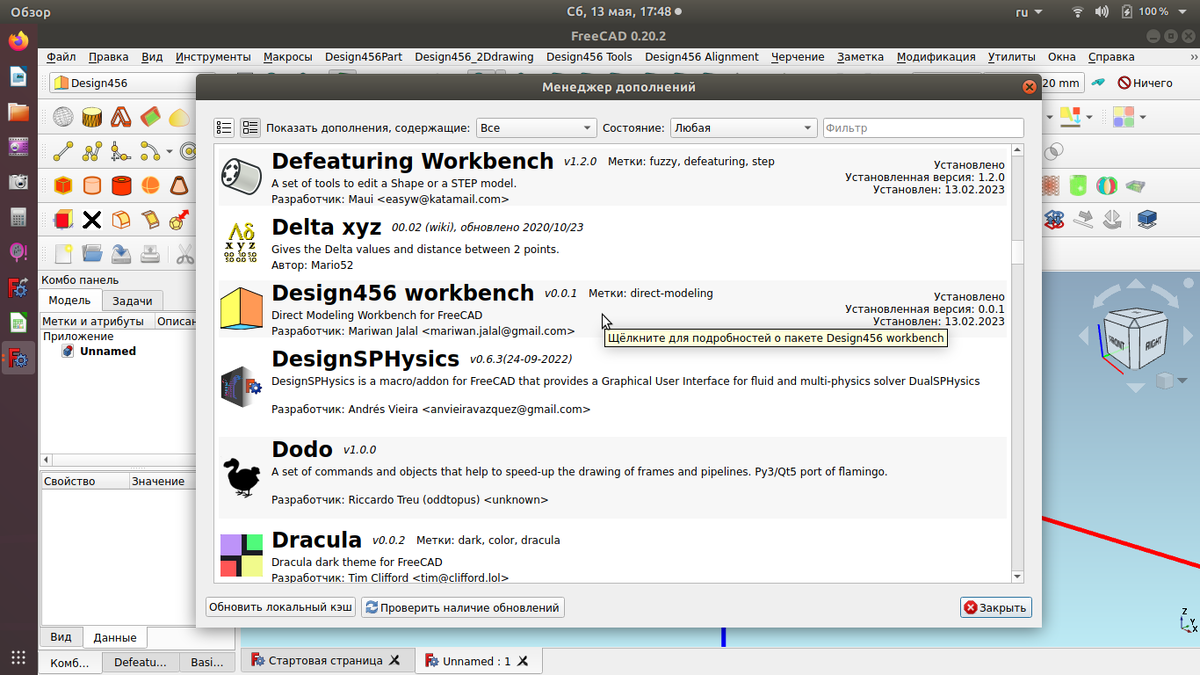
Task: Click the orange letter-A extrude icon
Action: click(121, 117)
